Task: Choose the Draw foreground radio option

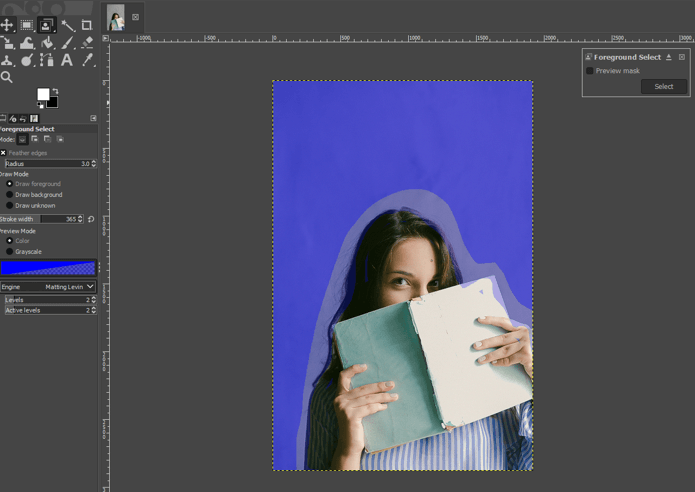Action: [9, 184]
